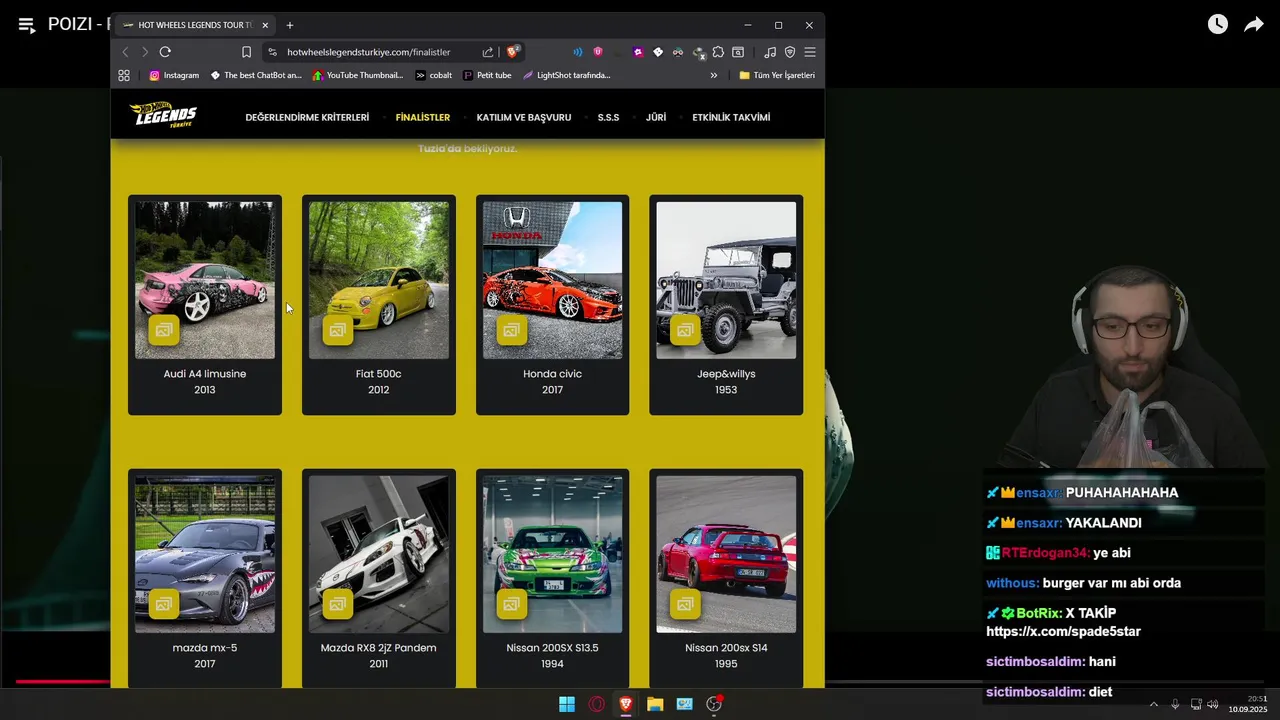This screenshot has width=1280, height=720.
Task: Open the gallery icon on the Fiat 500c card
Action: [x=338, y=330]
